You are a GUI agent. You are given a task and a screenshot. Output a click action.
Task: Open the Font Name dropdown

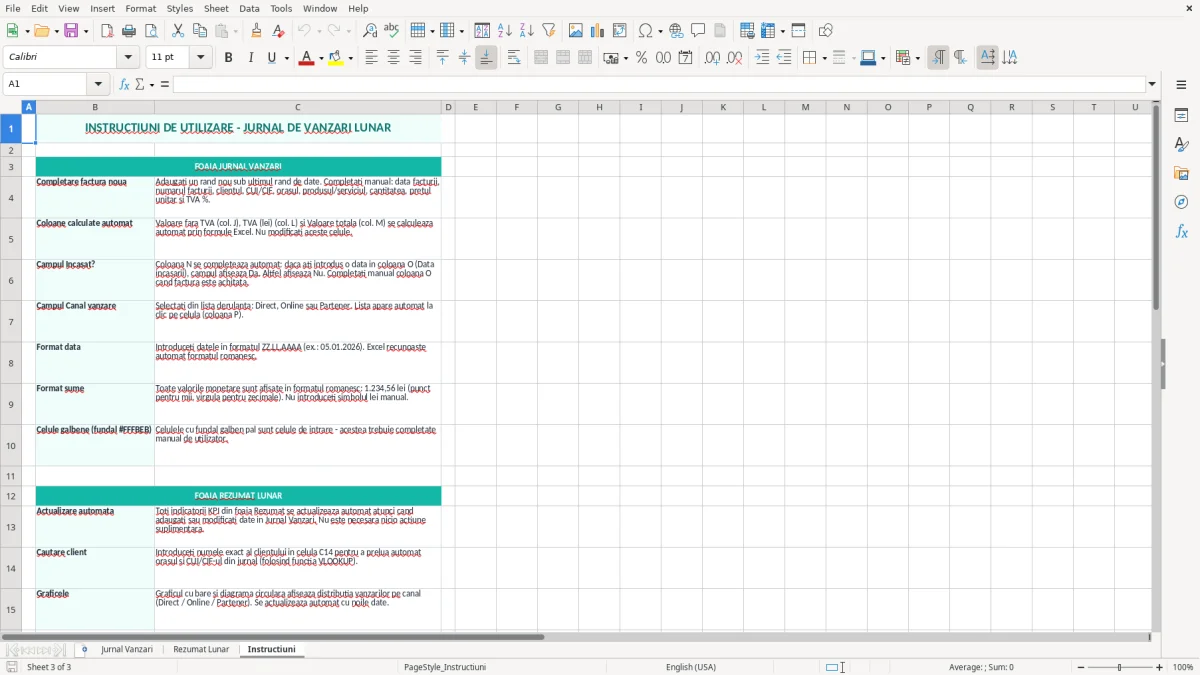click(x=128, y=58)
